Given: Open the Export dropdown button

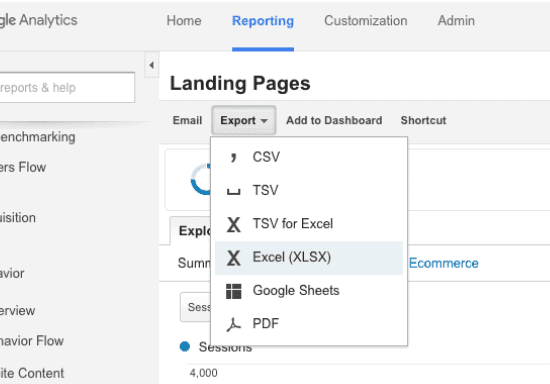Looking at the screenshot, I should [x=243, y=120].
